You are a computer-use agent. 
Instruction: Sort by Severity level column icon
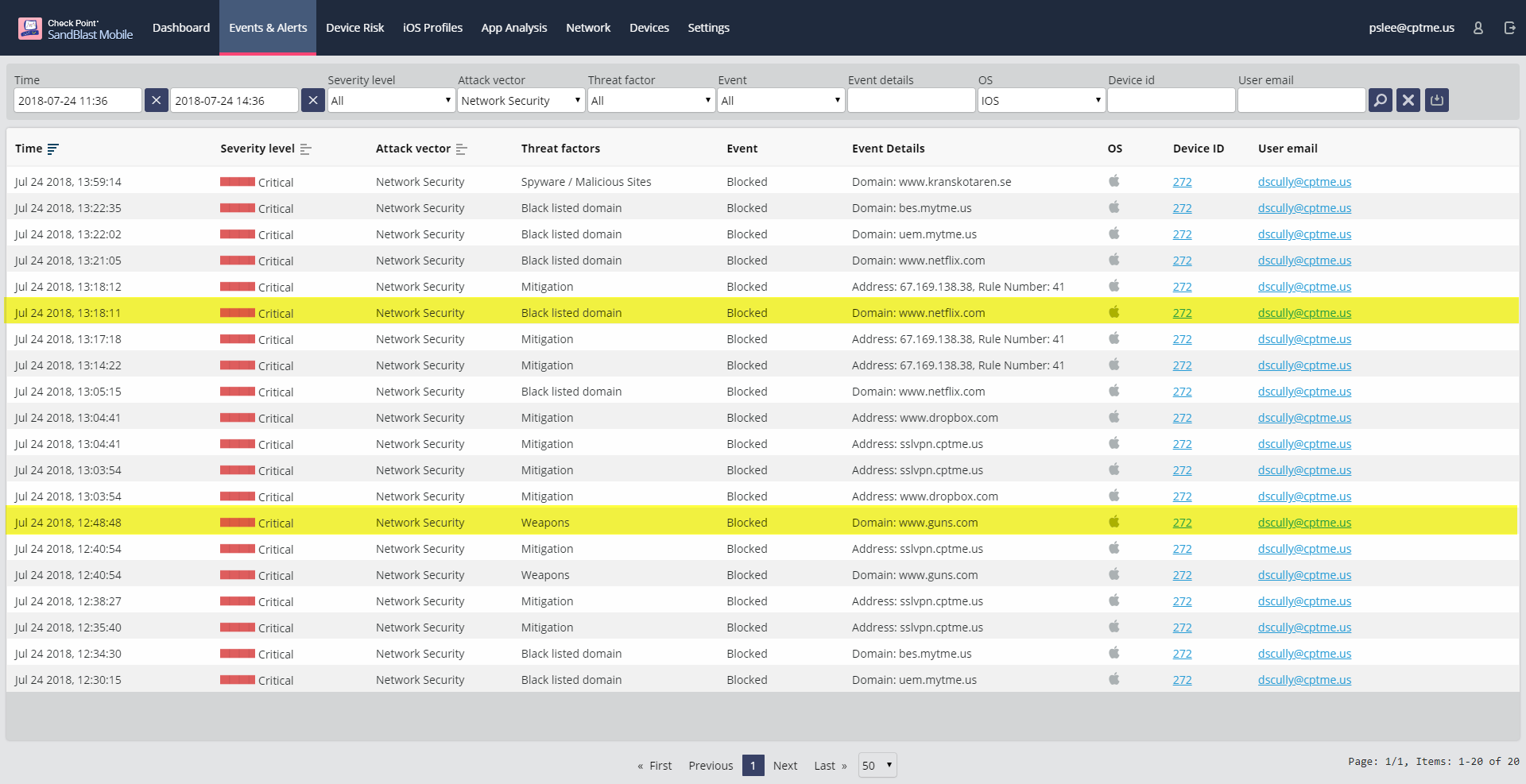pyautogui.click(x=306, y=149)
